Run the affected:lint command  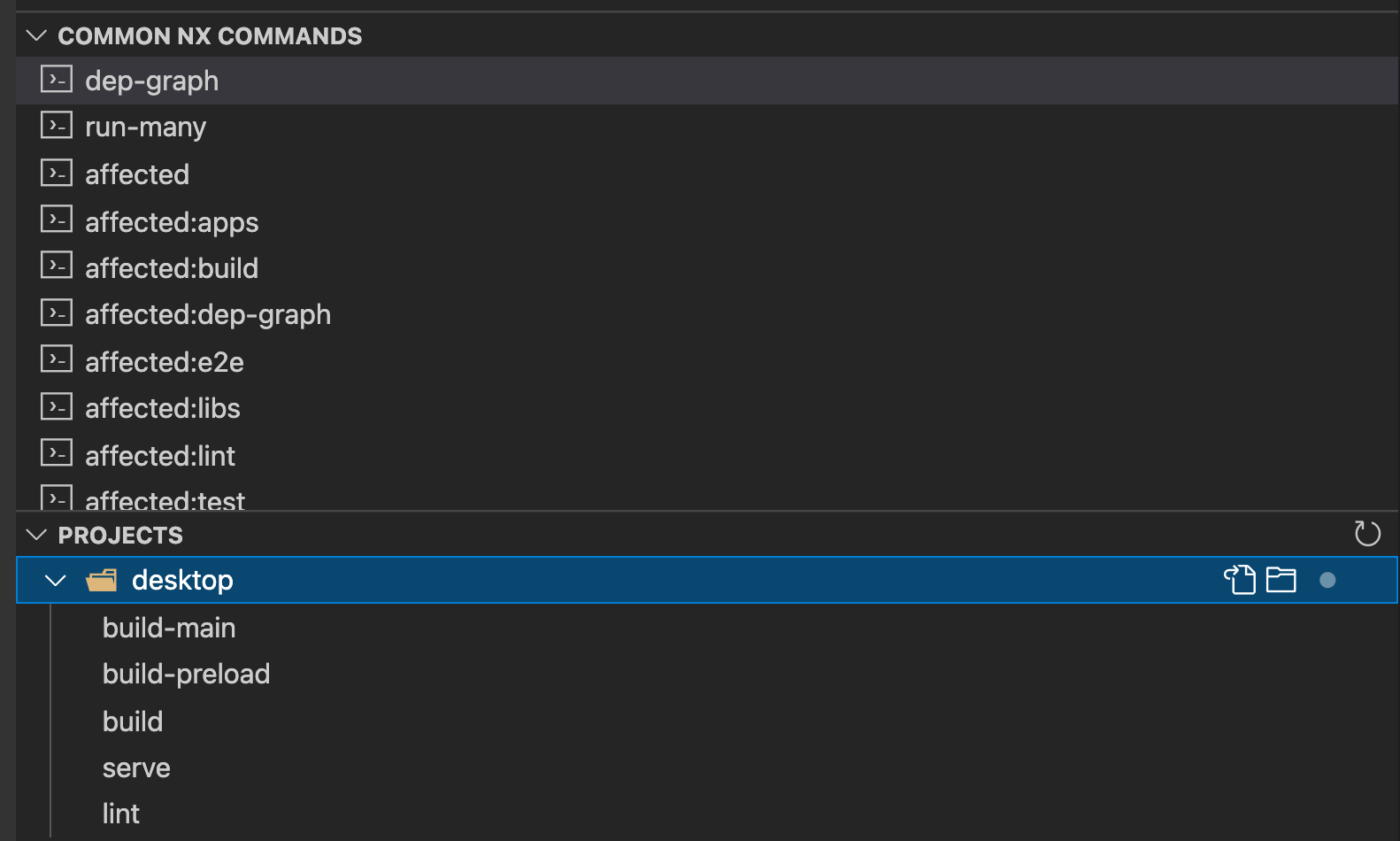(160, 456)
